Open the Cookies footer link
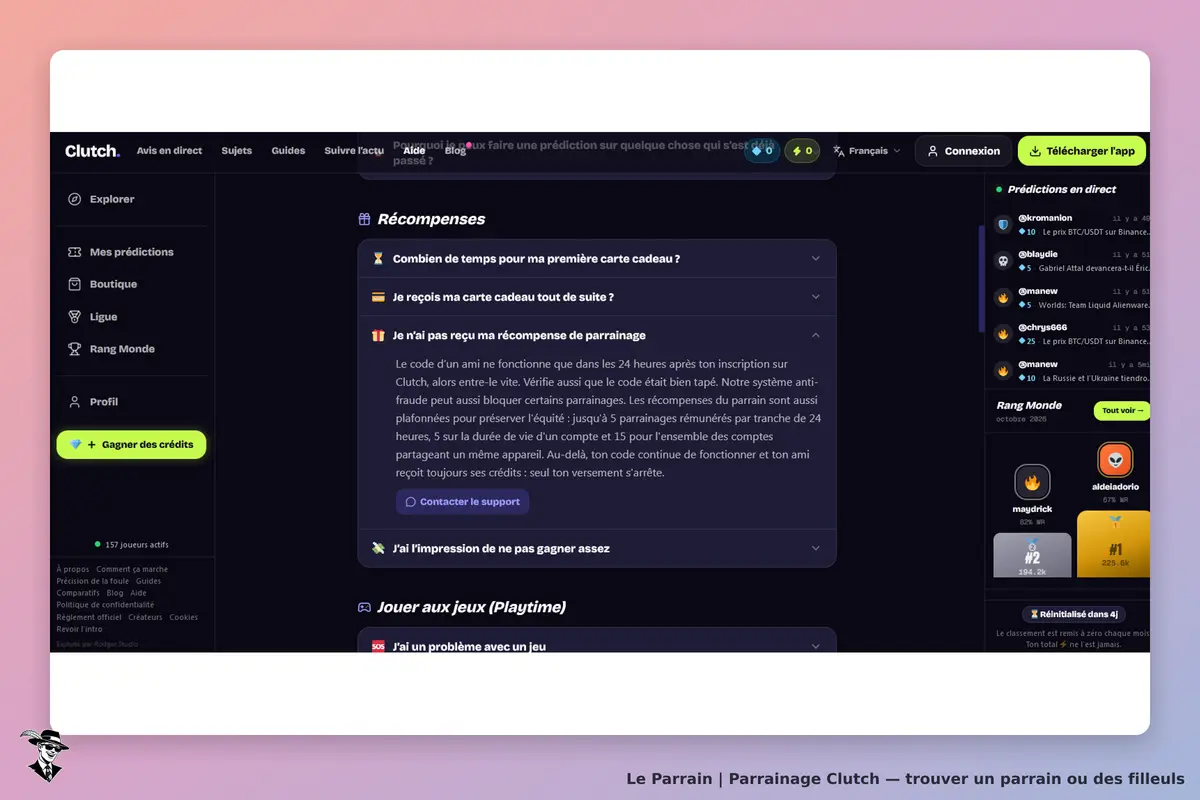 click(184, 617)
